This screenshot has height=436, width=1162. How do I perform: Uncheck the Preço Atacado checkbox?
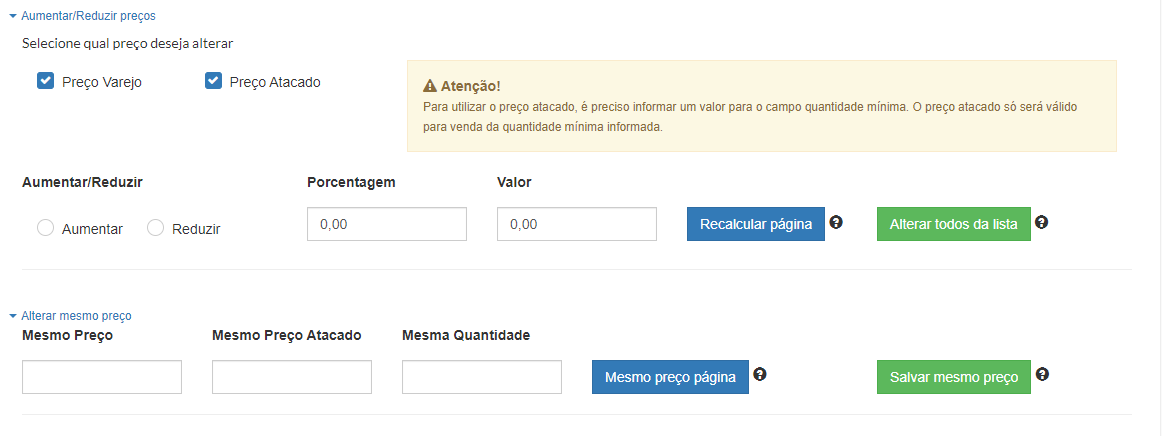213,82
